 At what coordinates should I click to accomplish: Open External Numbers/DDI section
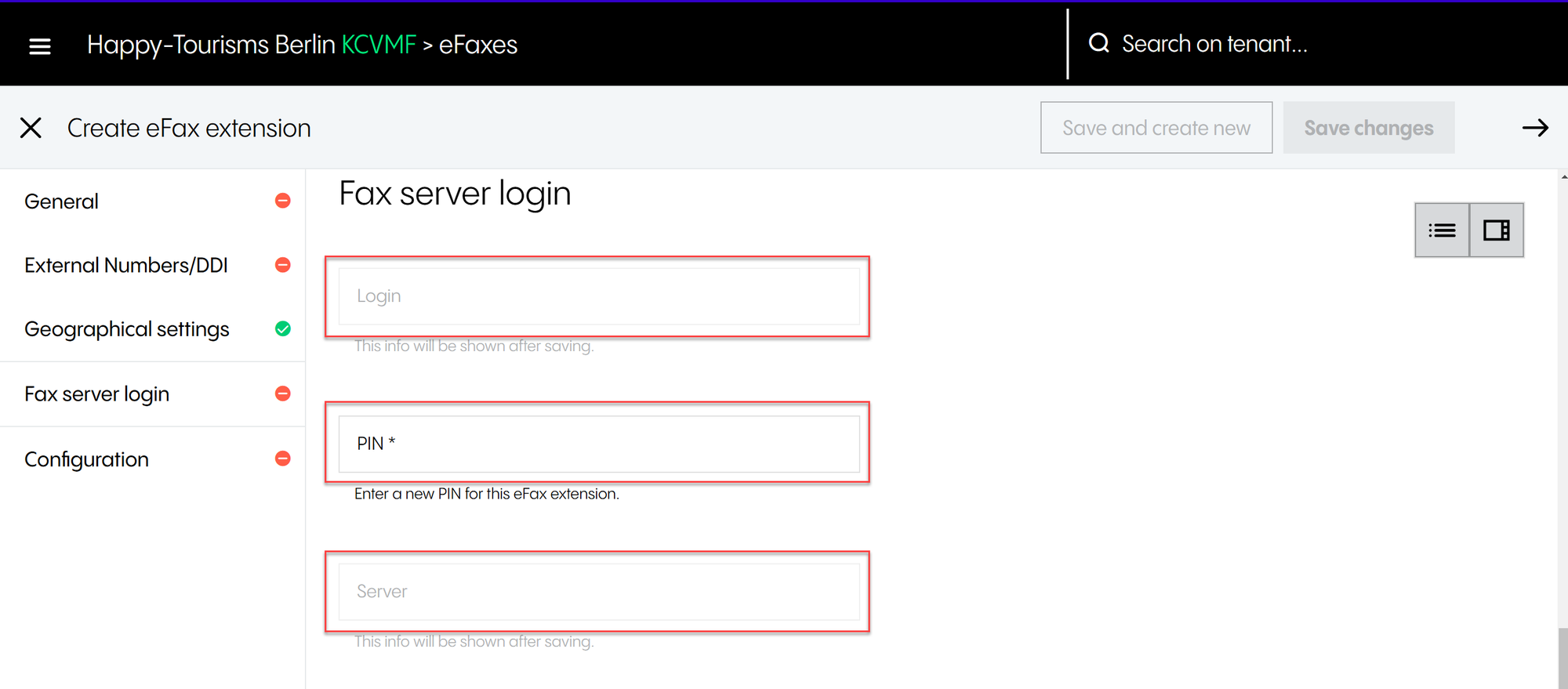(126, 266)
